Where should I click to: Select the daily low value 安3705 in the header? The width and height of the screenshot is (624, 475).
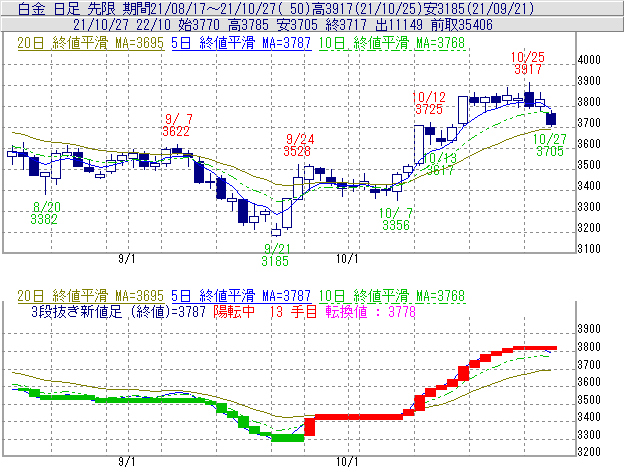tap(297, 25)
